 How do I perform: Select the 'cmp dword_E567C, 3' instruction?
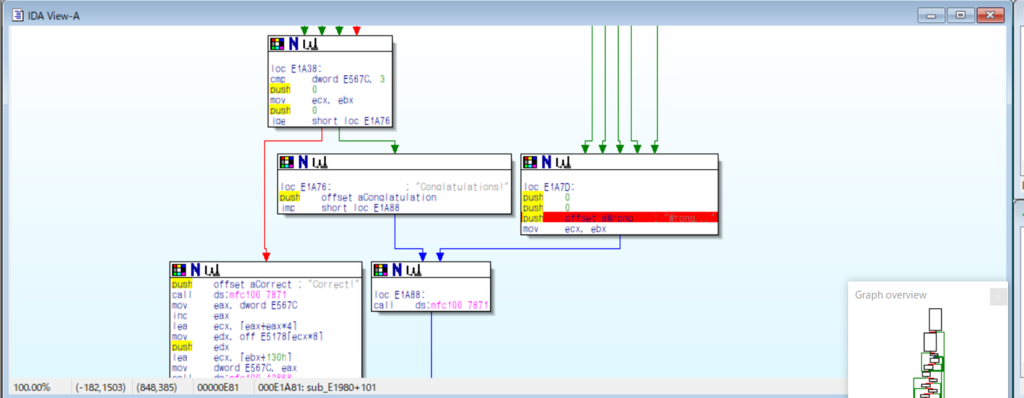[328, 78]
